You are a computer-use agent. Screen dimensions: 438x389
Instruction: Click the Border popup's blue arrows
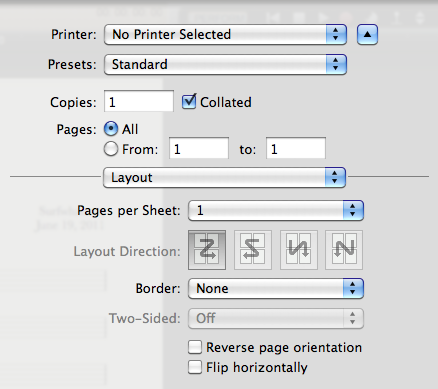[353, 288]
